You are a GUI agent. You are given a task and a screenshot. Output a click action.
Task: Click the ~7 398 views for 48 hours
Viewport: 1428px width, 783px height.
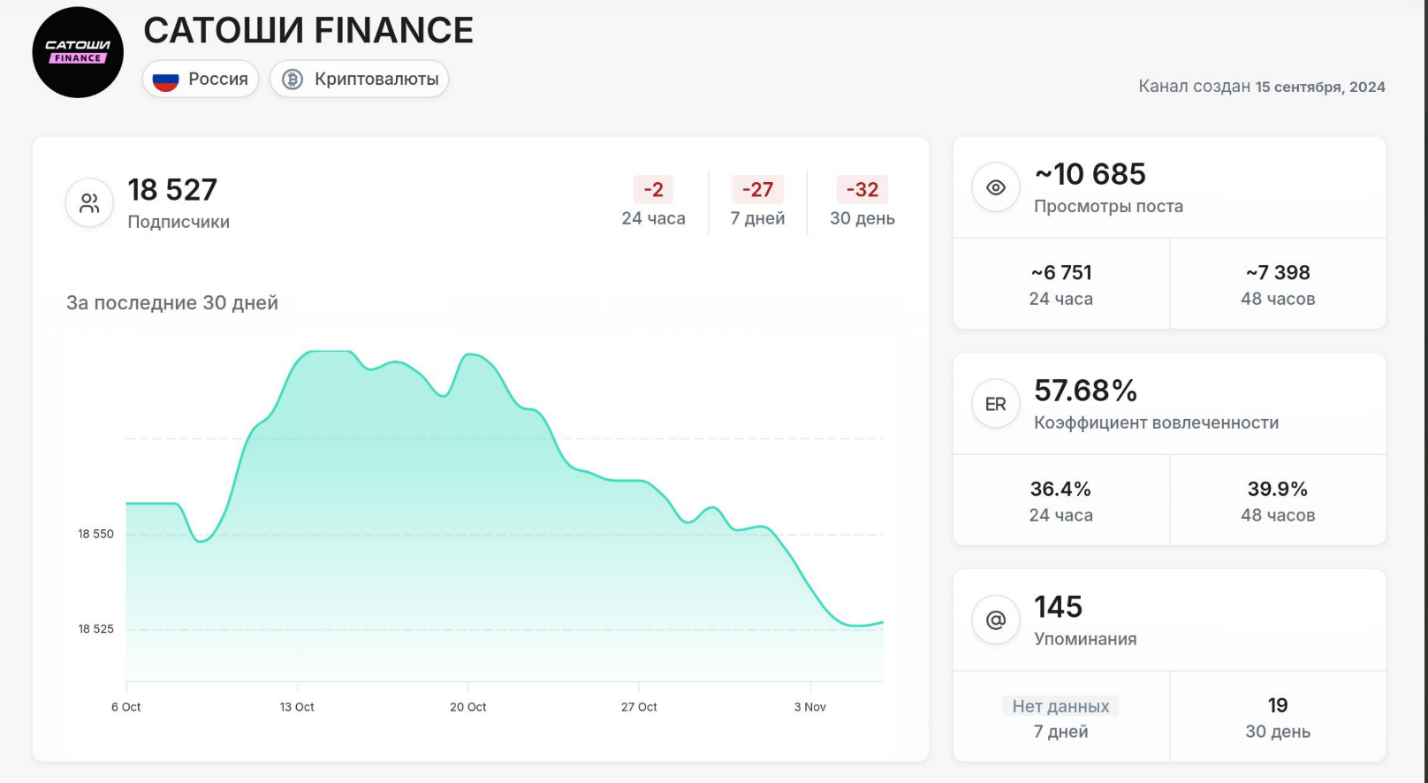1277,273
